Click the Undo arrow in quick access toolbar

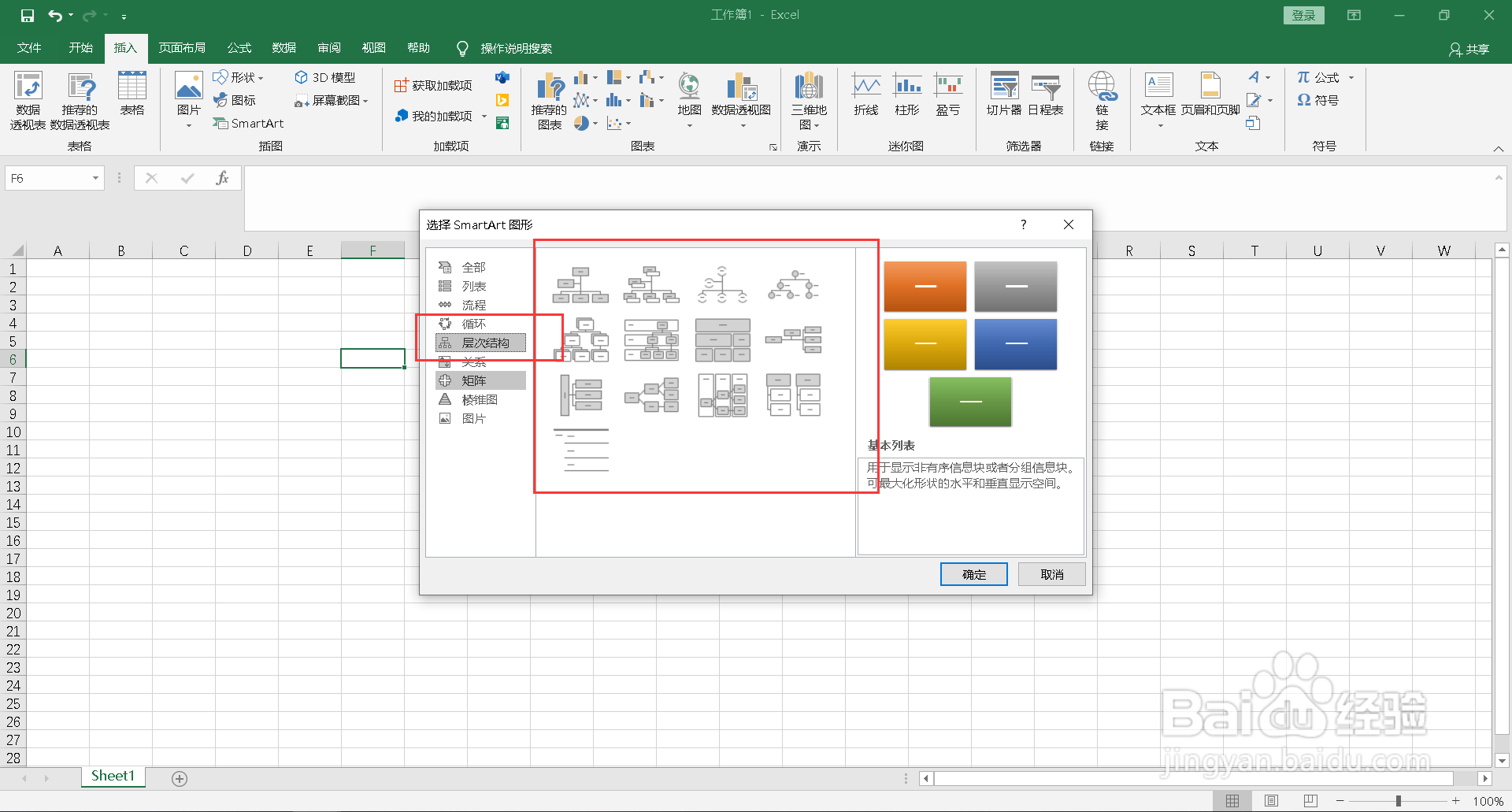click(x=55, y=15)
